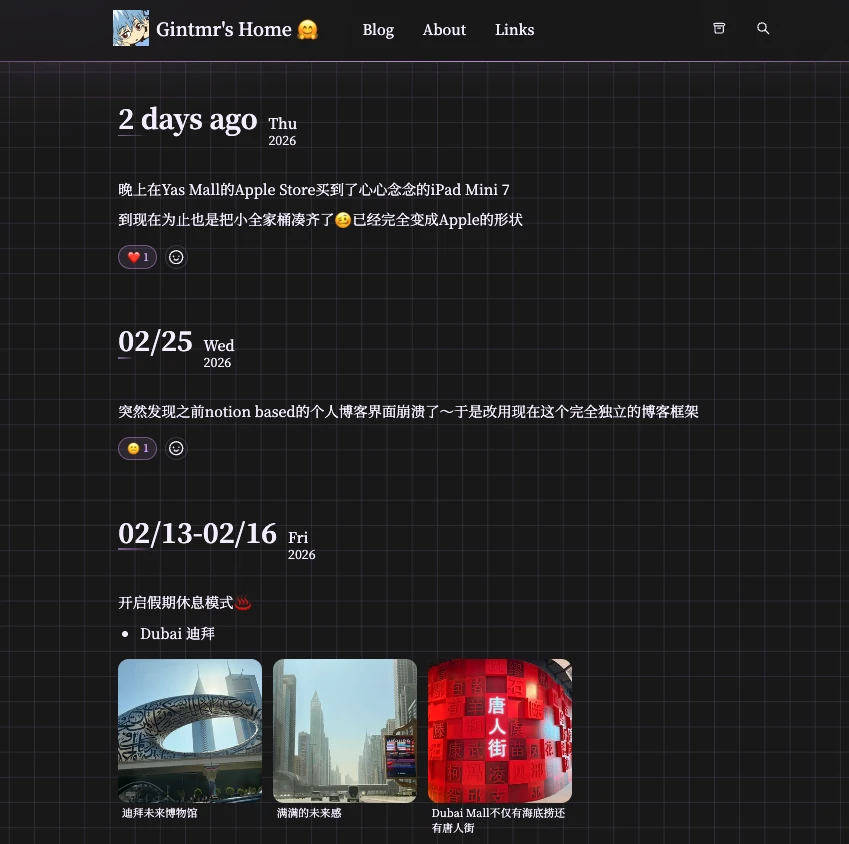
Task: Go to the About page
Action: pyautogui.click(x=444, y=30)
